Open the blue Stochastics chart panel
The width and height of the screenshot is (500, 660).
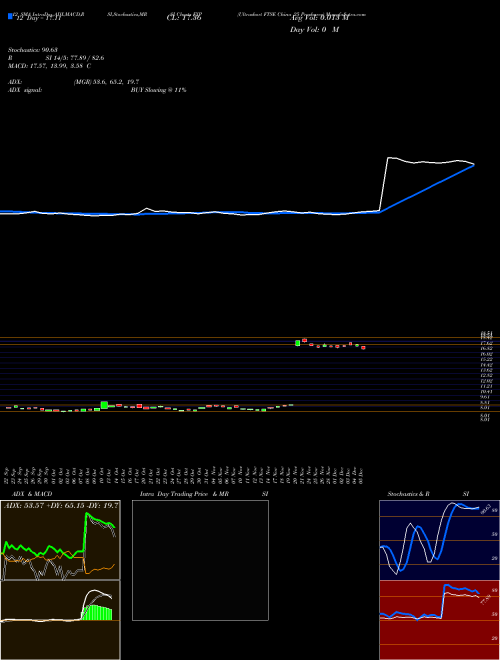pyautogui.click(x=439, y=540)
